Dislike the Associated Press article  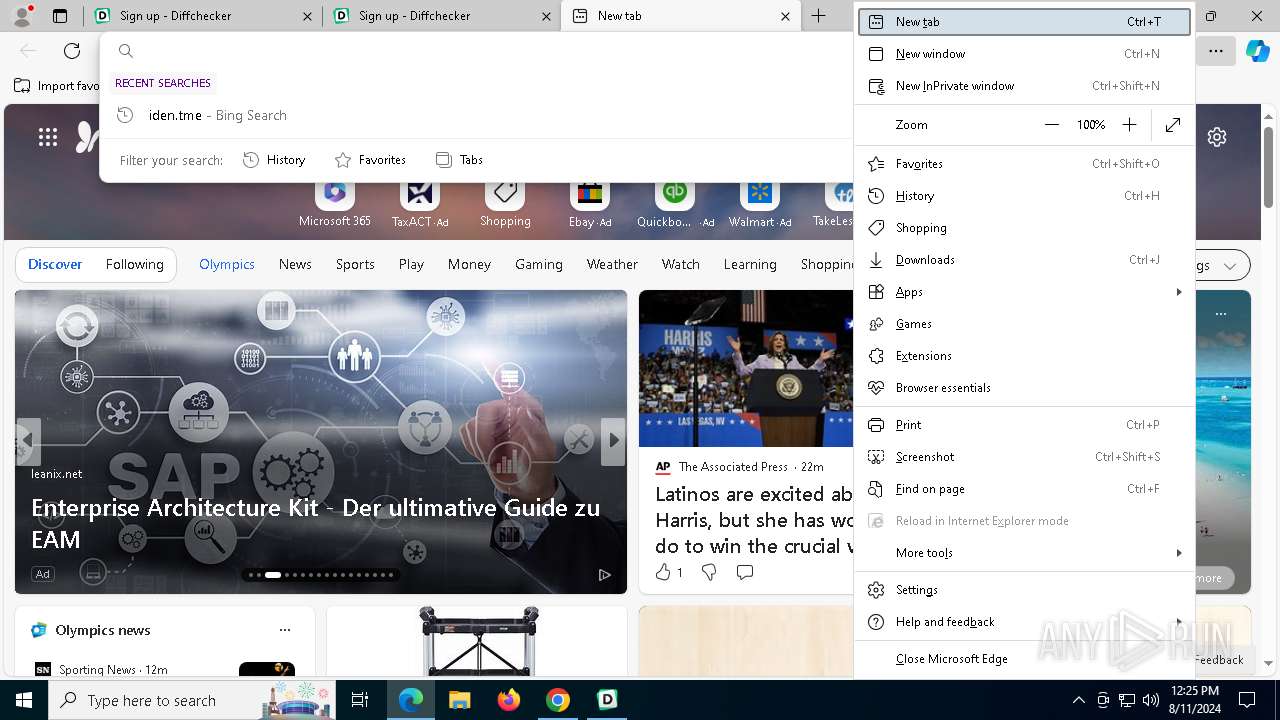(709, 572)
